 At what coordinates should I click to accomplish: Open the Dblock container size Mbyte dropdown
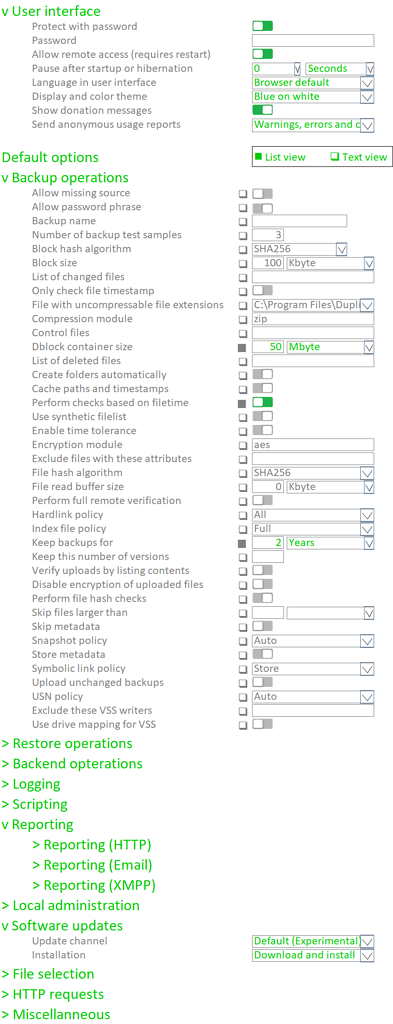click(x=330, y=347)
